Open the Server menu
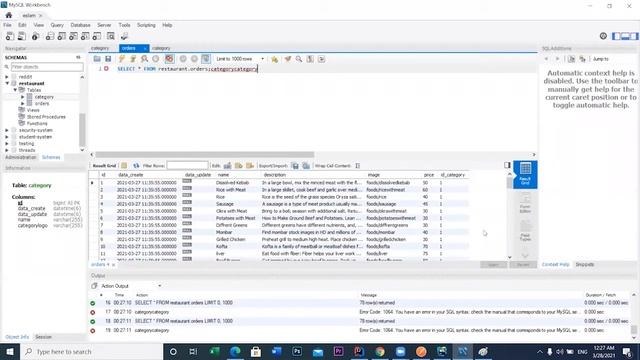The image size is (640, 360). point(104,25)
